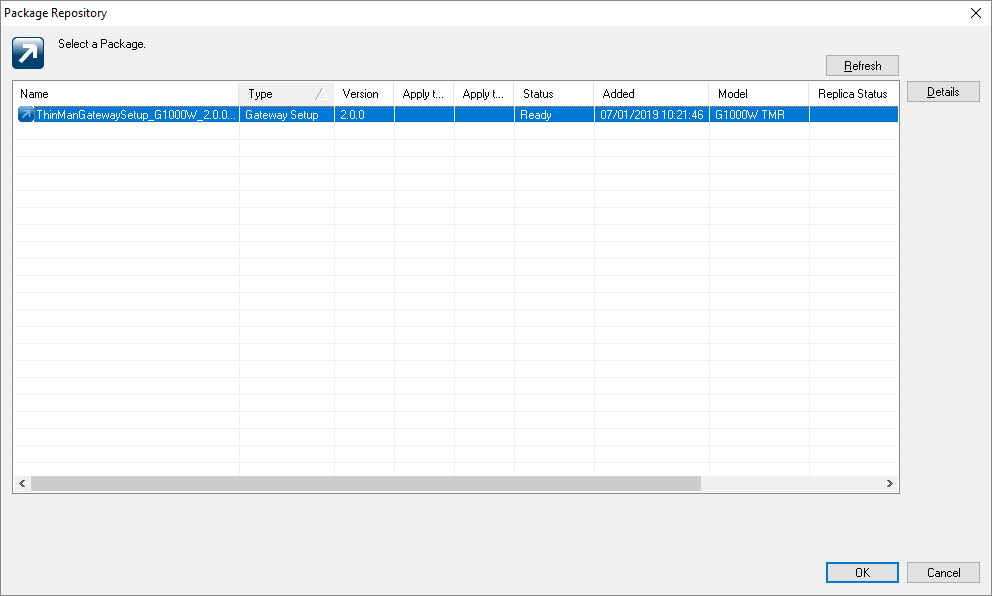Close the Package Repository window
992x596 pixels.
[x=976, y=13]
